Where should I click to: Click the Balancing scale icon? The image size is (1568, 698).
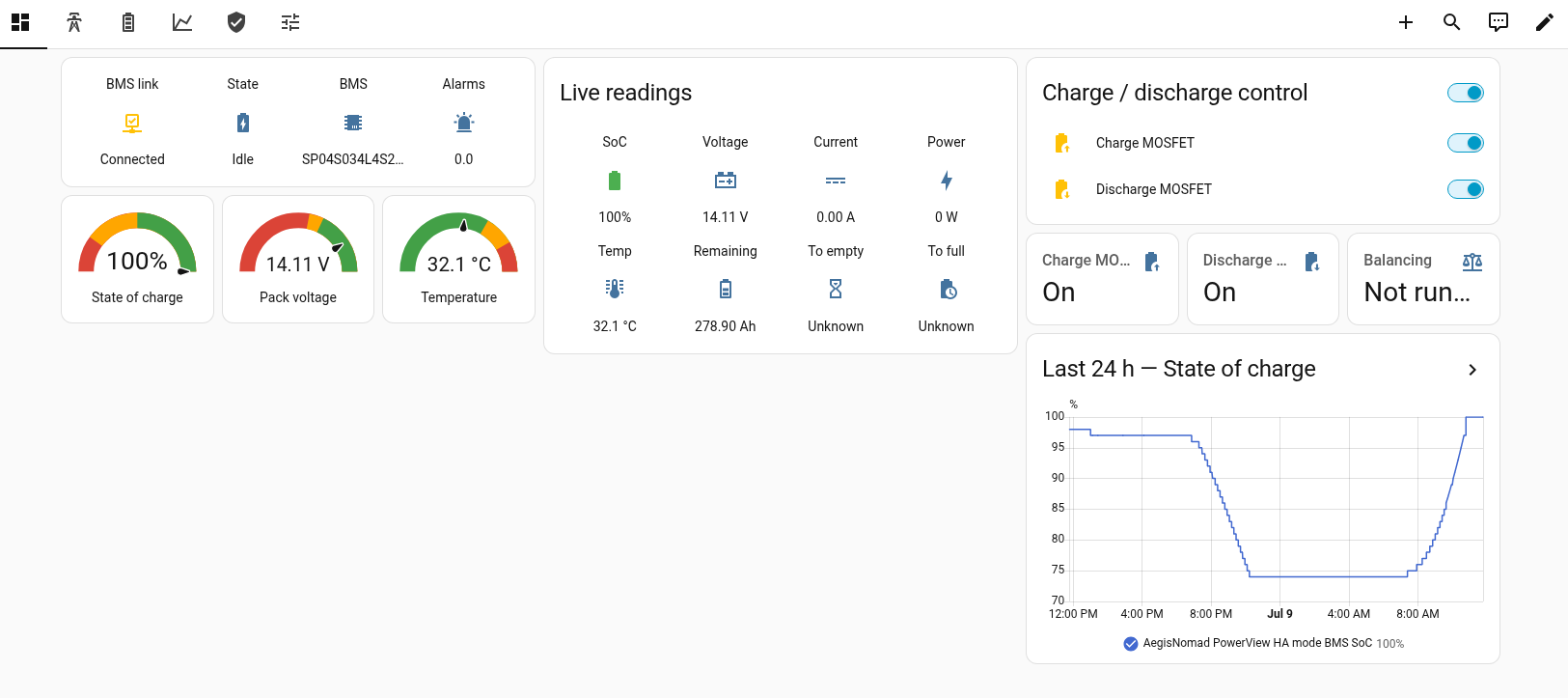click(1472, 262)
